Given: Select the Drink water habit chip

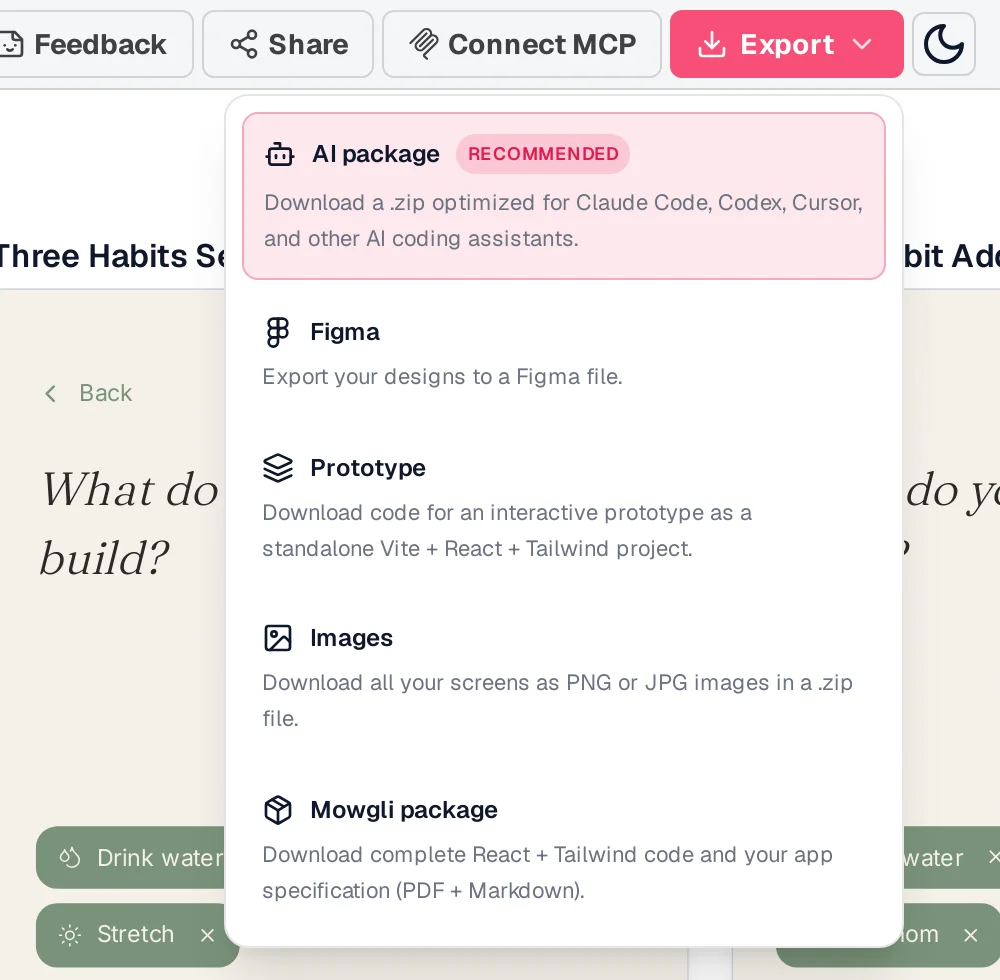Looking at the screenshot, I should (x=131, y=858).
